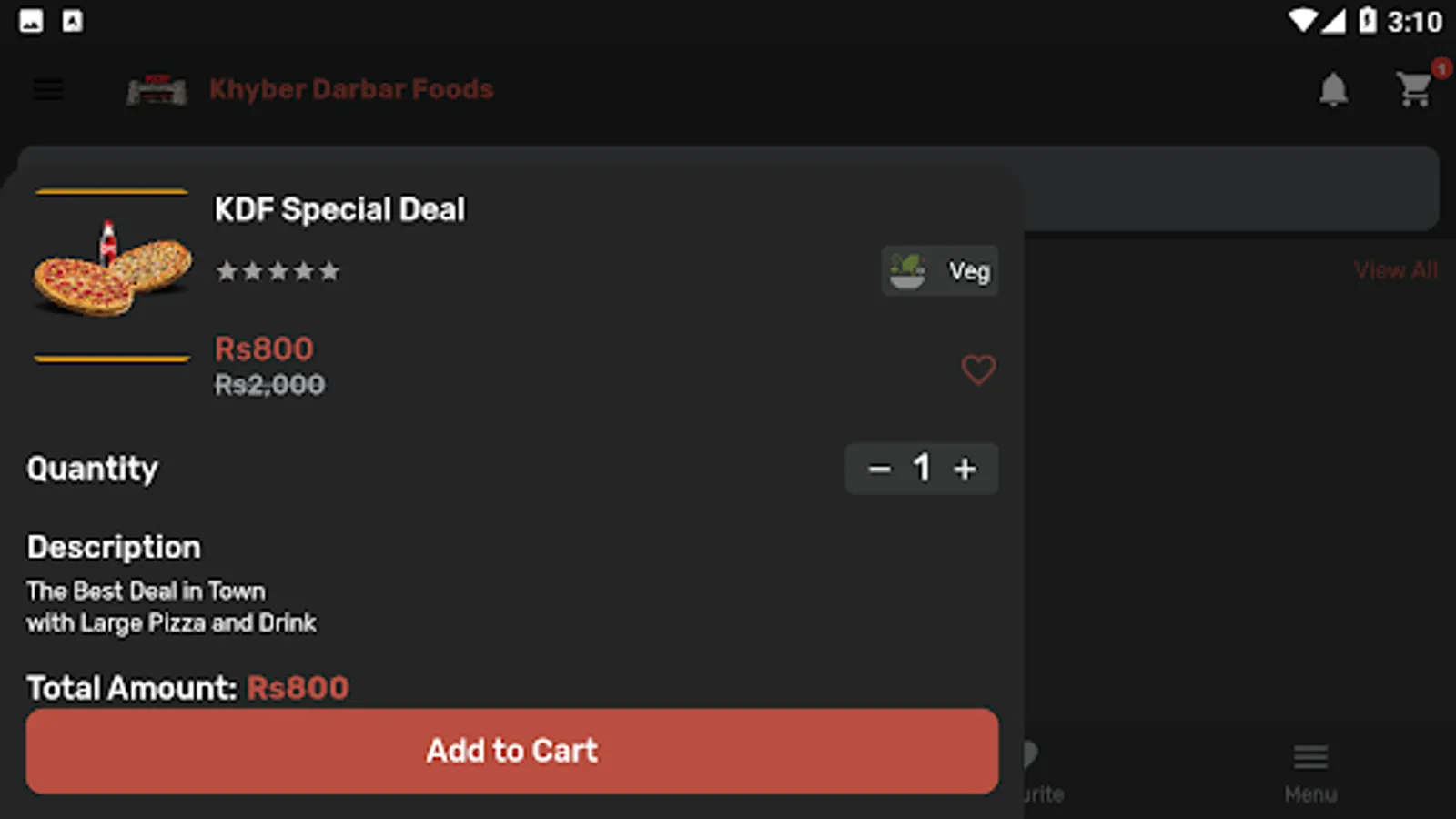Open the notifications bell
Viewport: 1456px width, 819px height.
(x=1333, y=89)
